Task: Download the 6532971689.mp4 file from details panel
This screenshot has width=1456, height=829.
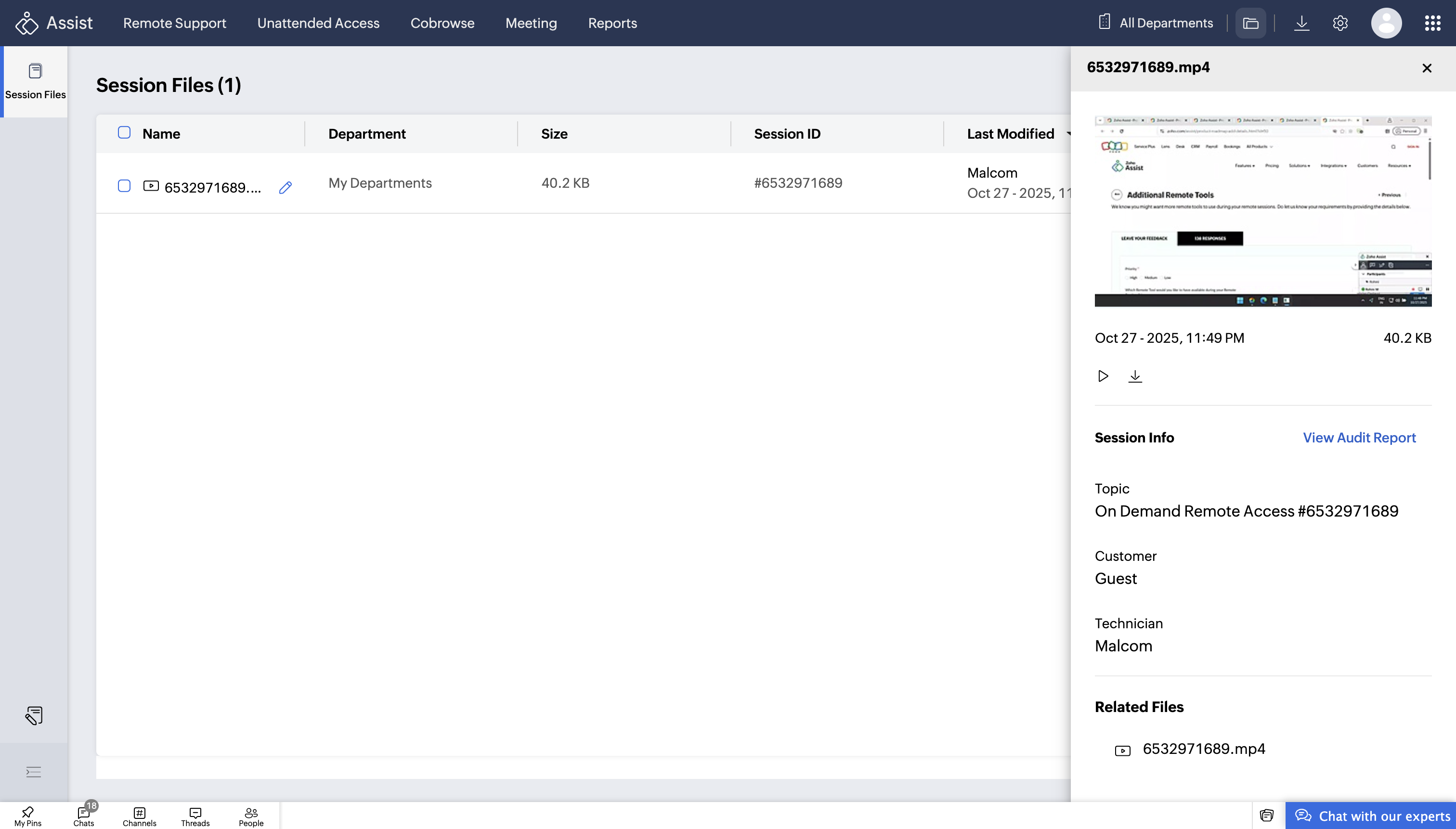Action: [x=1135, y=376]
